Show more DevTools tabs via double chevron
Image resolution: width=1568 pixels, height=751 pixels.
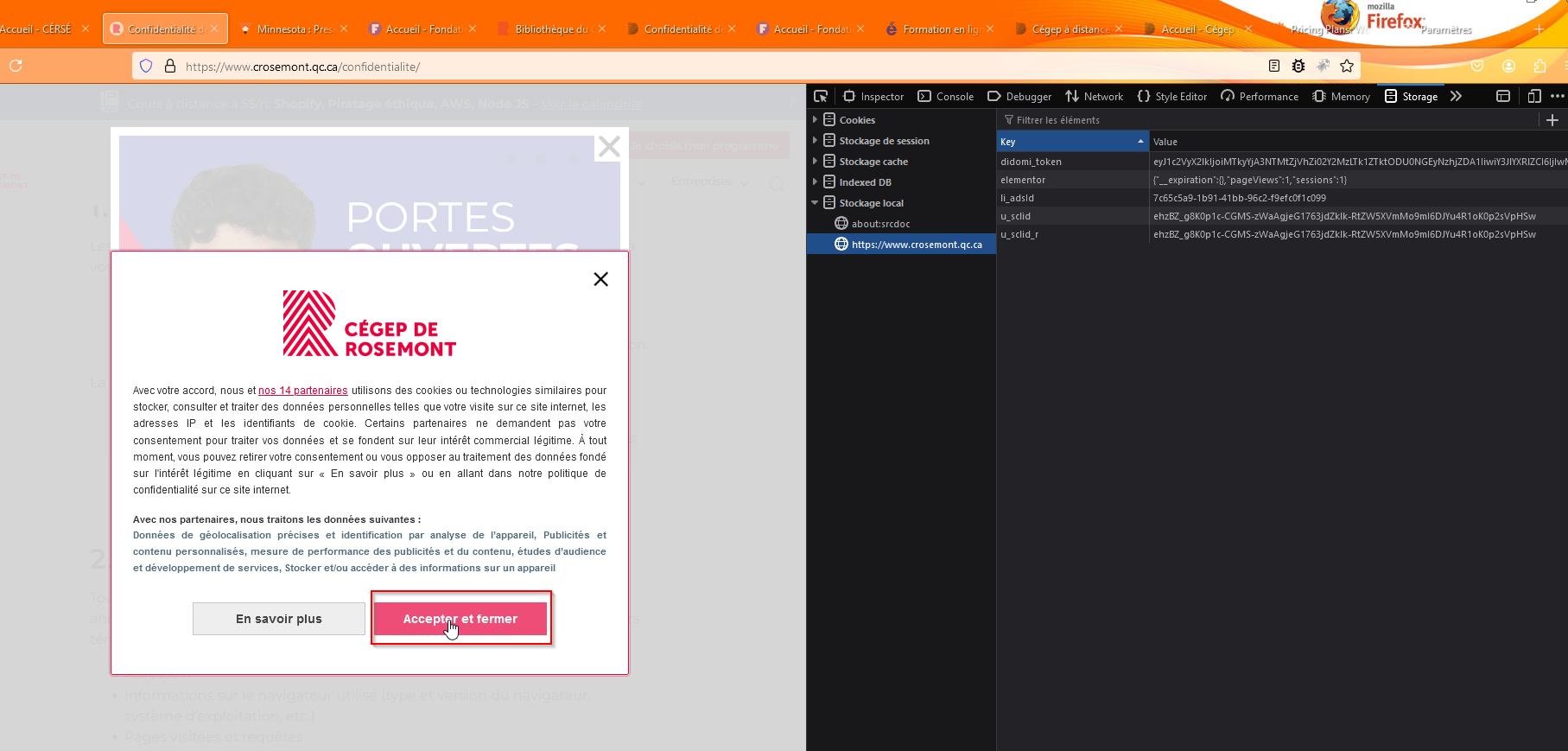[x=1456, y=96]
